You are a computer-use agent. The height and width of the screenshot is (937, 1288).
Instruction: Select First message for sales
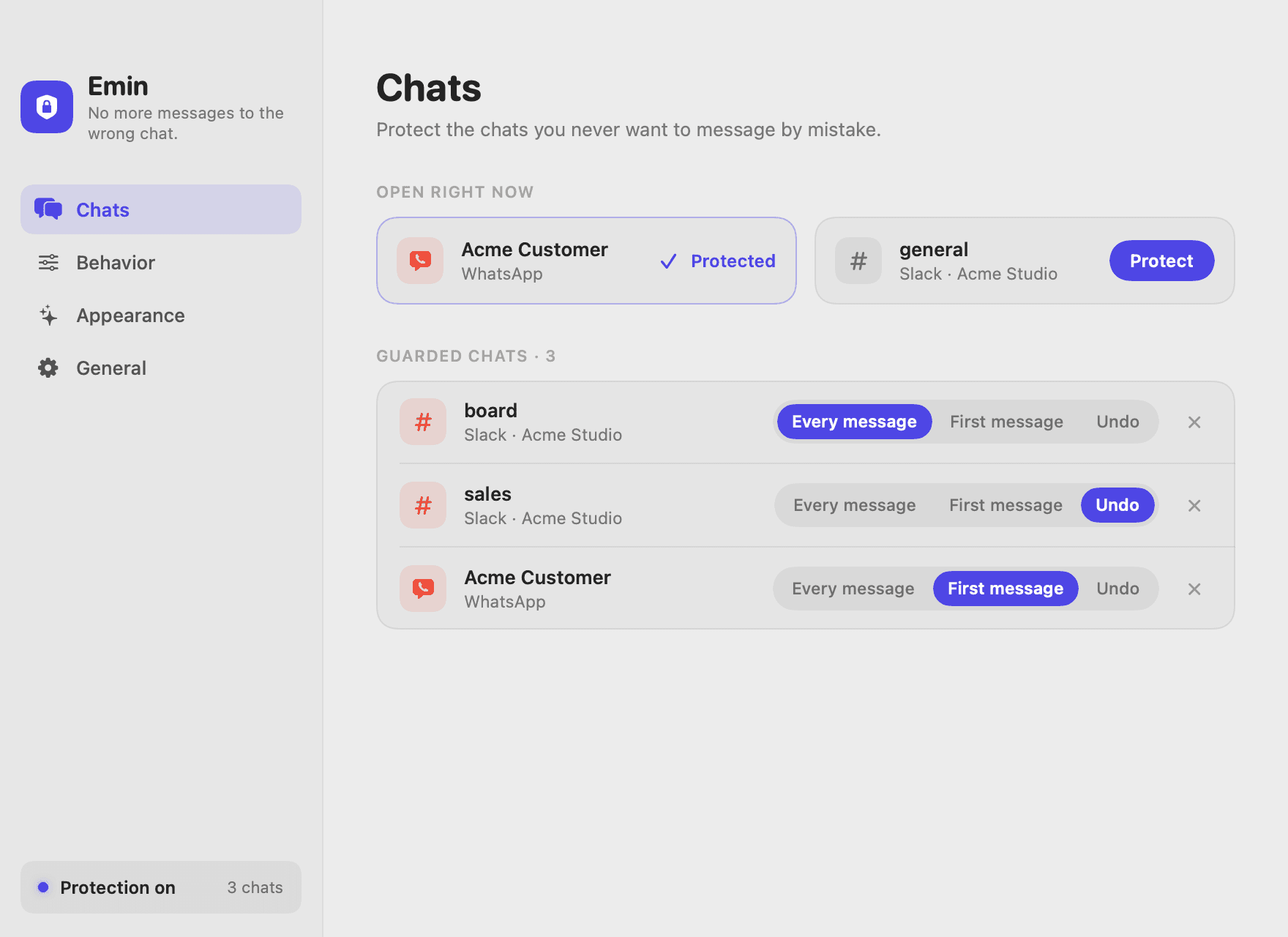coord(1006,505)
